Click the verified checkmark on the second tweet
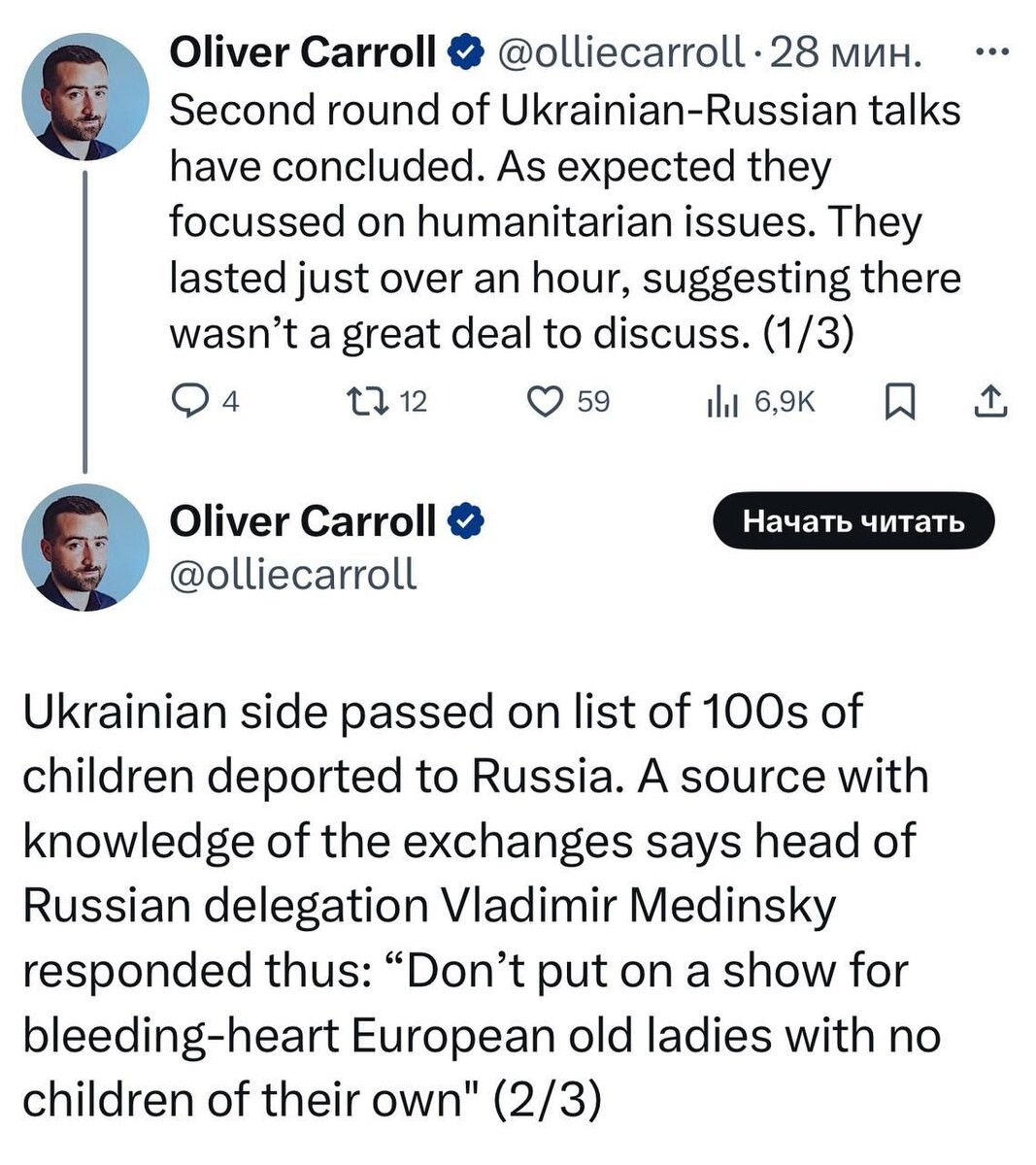 click(467, 519)
